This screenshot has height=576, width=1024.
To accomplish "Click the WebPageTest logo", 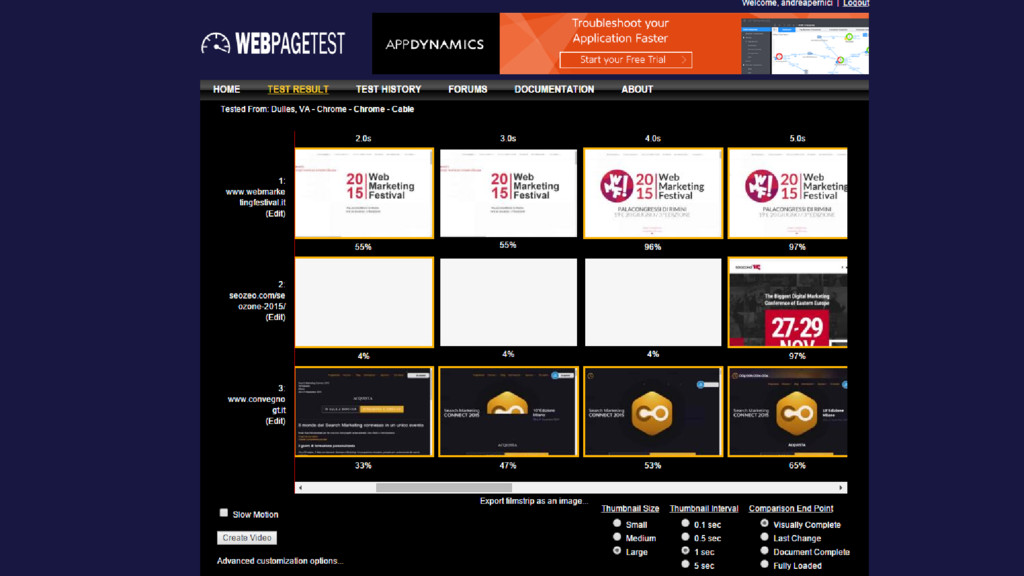I will click(273, 44).
